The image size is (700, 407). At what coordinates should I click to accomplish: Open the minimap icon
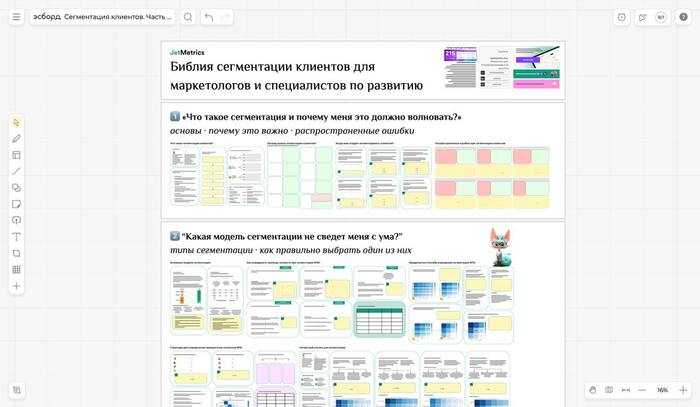tap(608, 390)
